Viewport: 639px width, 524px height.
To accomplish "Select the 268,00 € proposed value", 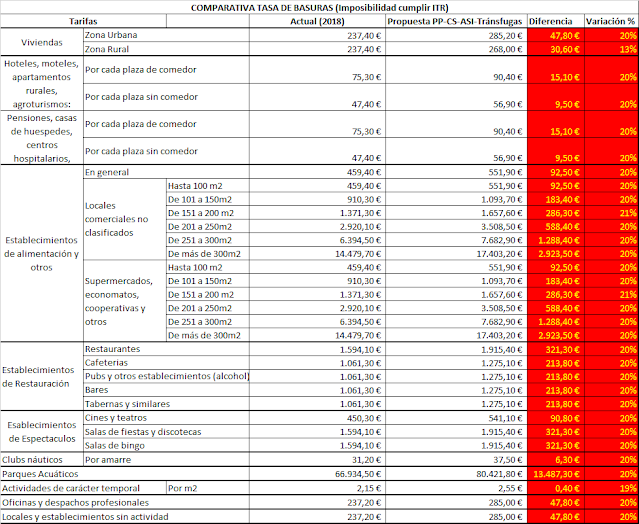I will pyautogui.click(x=456, y=49).
